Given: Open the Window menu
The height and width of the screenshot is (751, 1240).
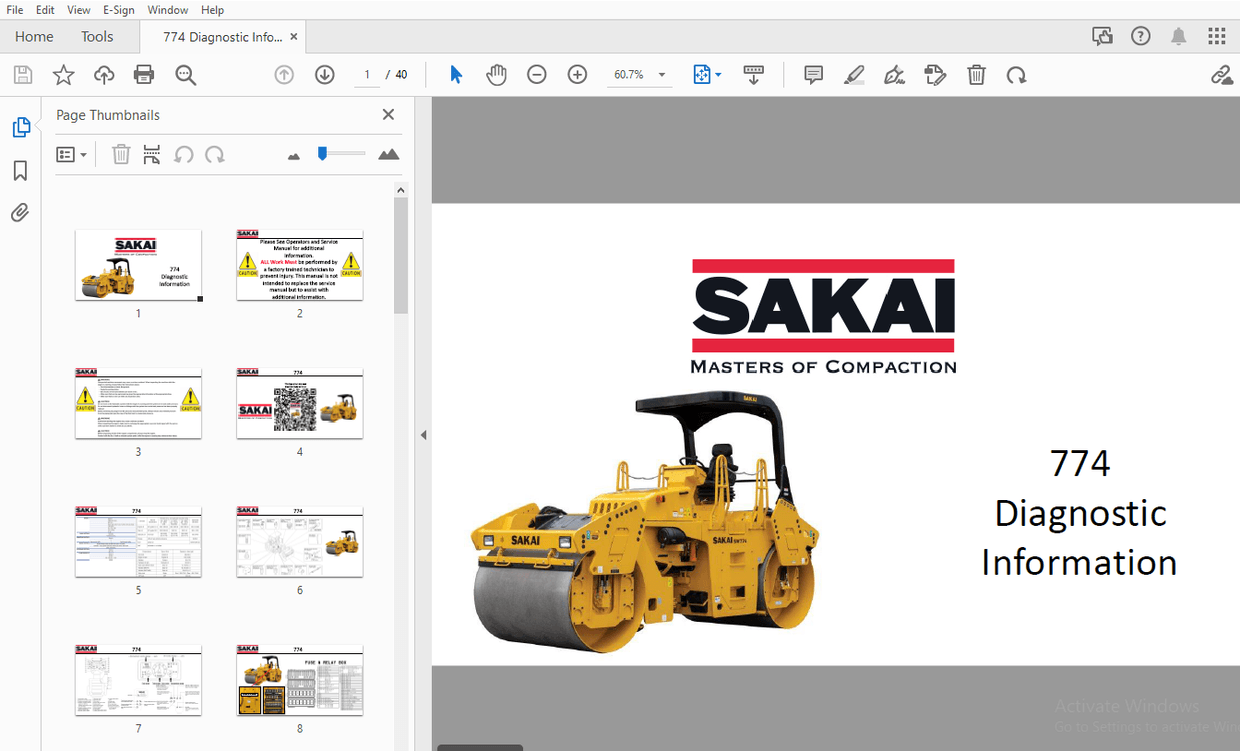Looking at the screenshot, I should (x=167, y=10).
